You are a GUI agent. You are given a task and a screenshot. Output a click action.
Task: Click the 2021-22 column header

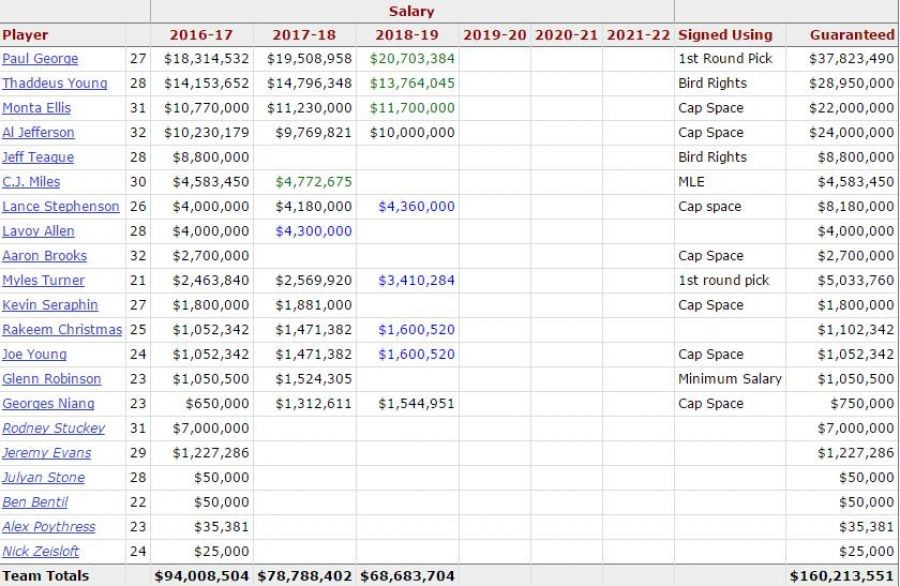(x=638, y=35)
